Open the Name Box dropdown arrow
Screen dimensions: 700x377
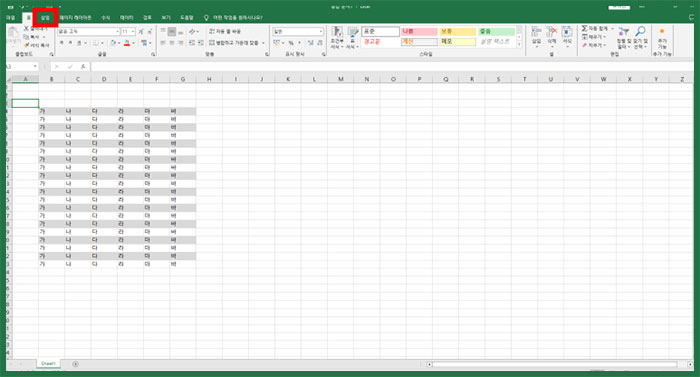coord(35,67)
